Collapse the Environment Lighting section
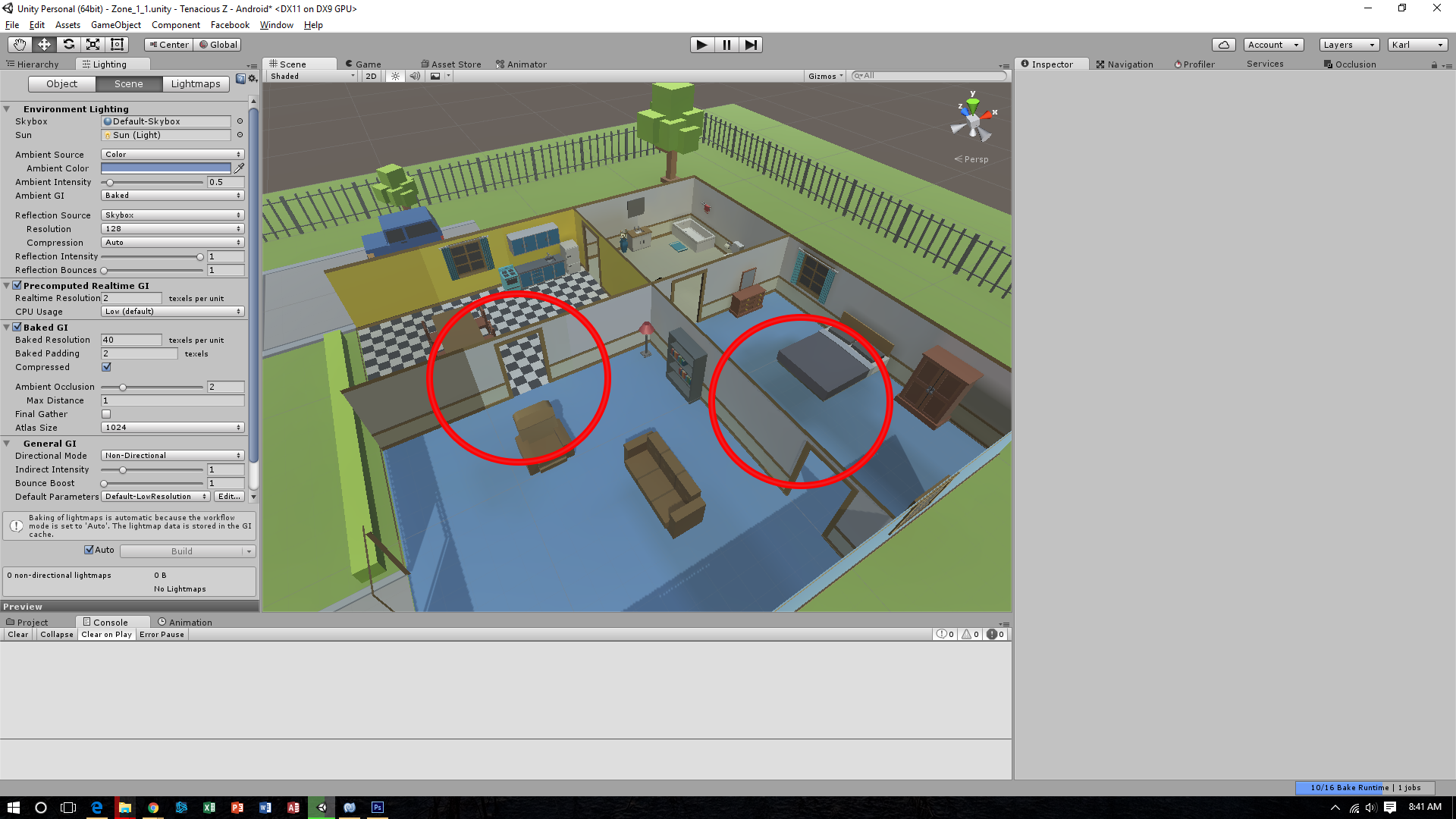1456x819 pixels. (x=7, y=109)
